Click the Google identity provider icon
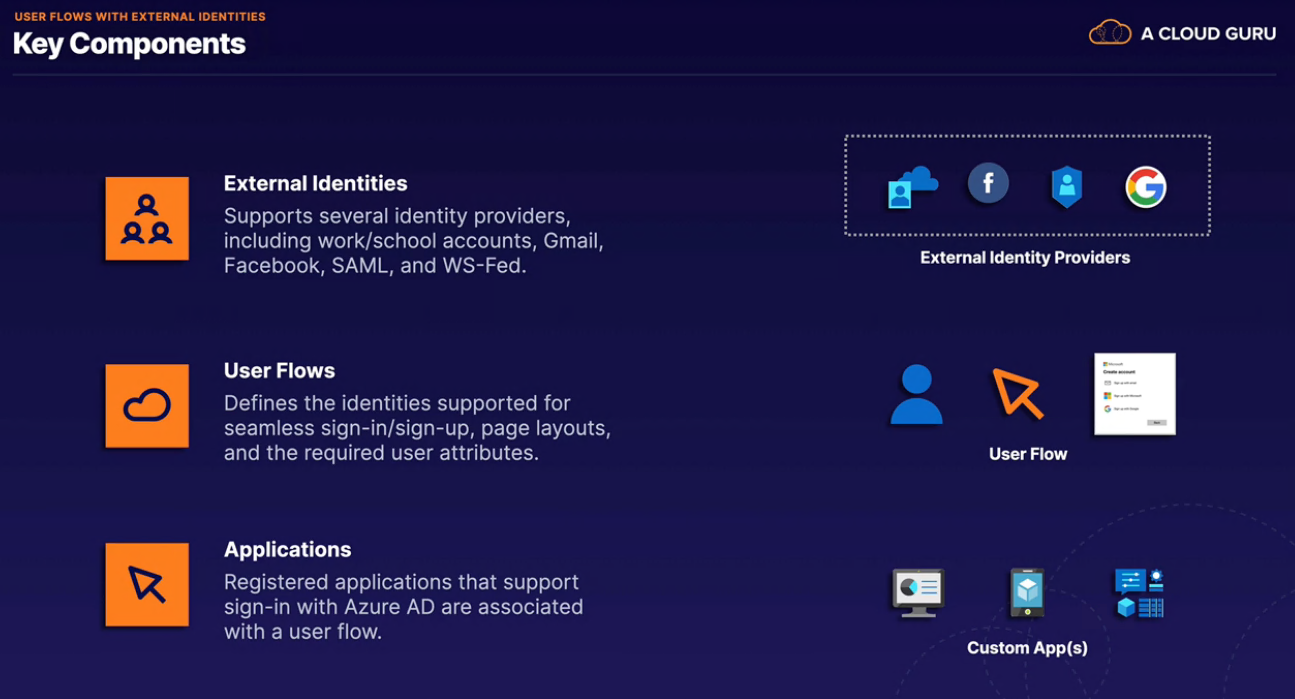1295x699 pixels. coord(1146,187)
